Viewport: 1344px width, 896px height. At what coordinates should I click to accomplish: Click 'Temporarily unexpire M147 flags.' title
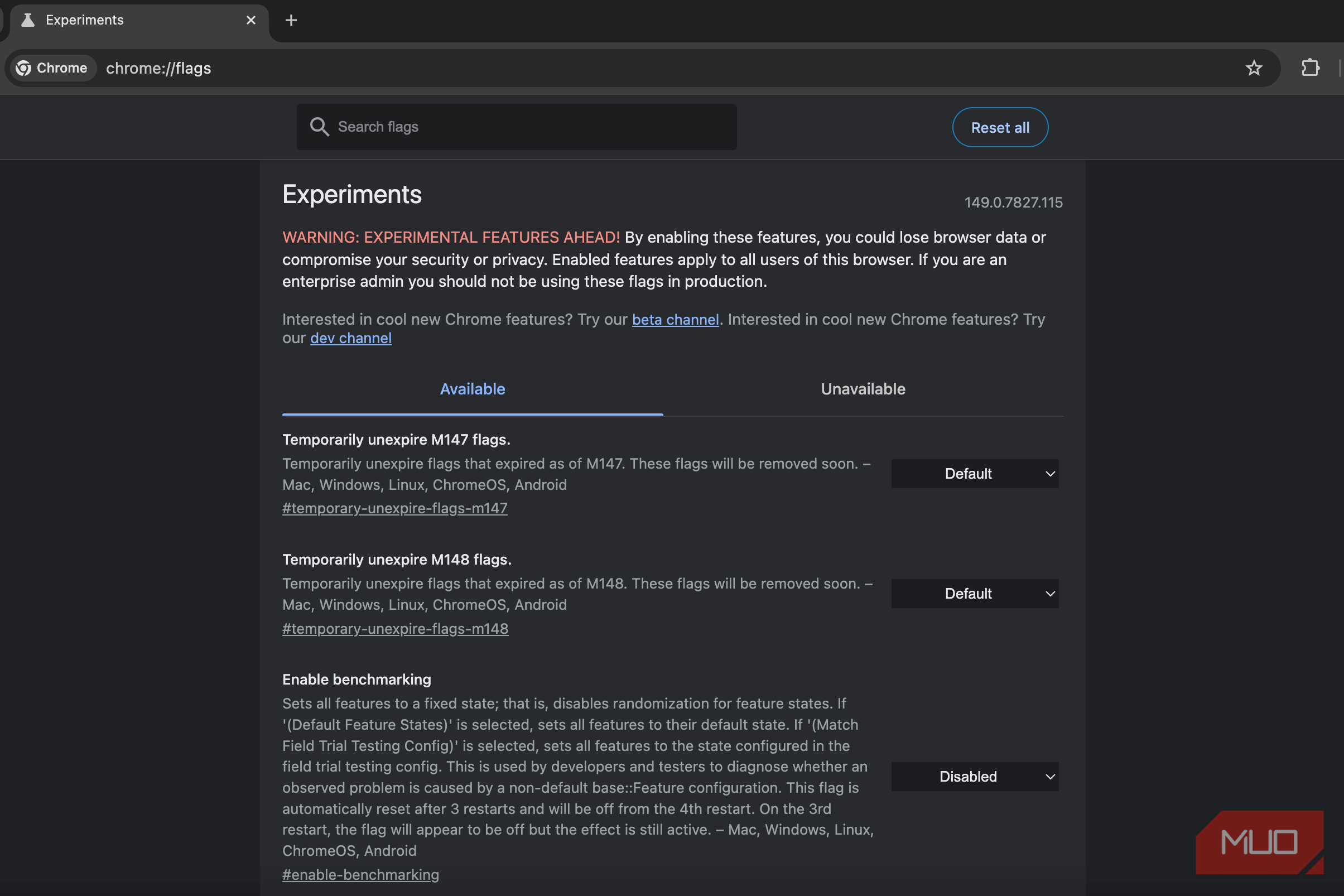tap(397, 440)
